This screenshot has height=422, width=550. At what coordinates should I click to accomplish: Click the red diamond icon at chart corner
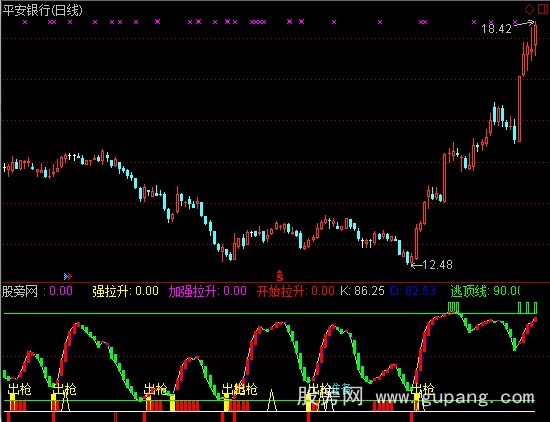tap(529, 9)
